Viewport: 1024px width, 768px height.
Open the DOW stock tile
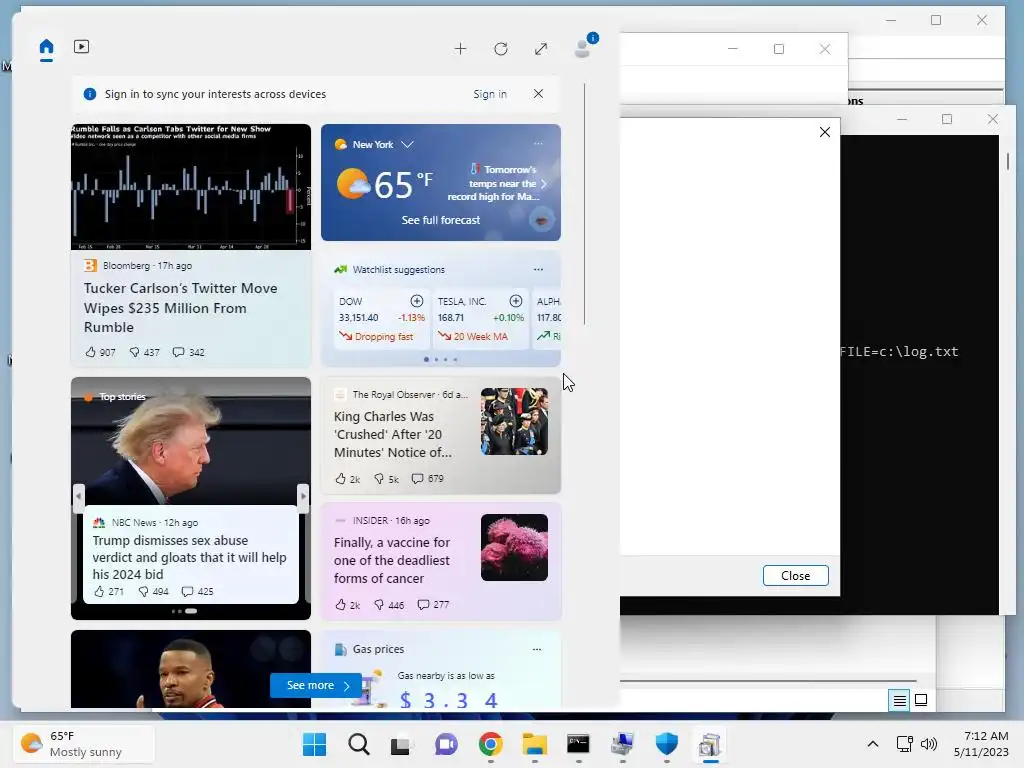tap(381, 319)
